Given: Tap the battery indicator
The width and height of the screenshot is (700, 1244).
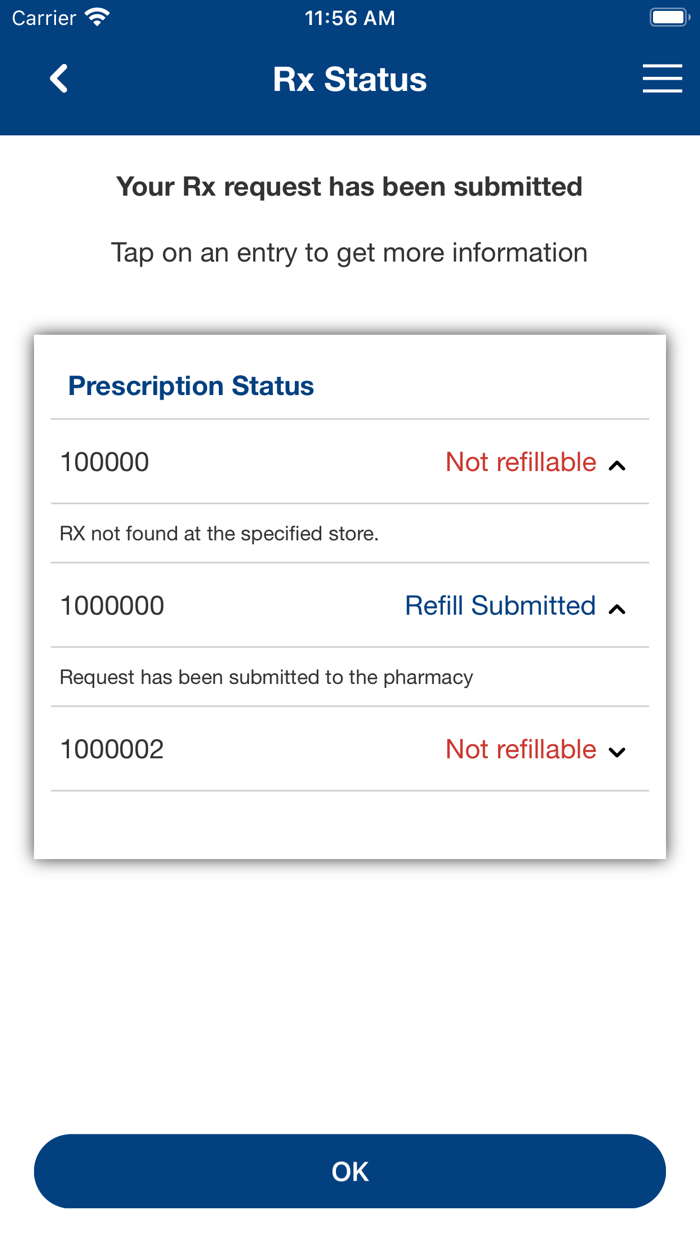Looking at the screenshot, I should [x=668, y=16].
